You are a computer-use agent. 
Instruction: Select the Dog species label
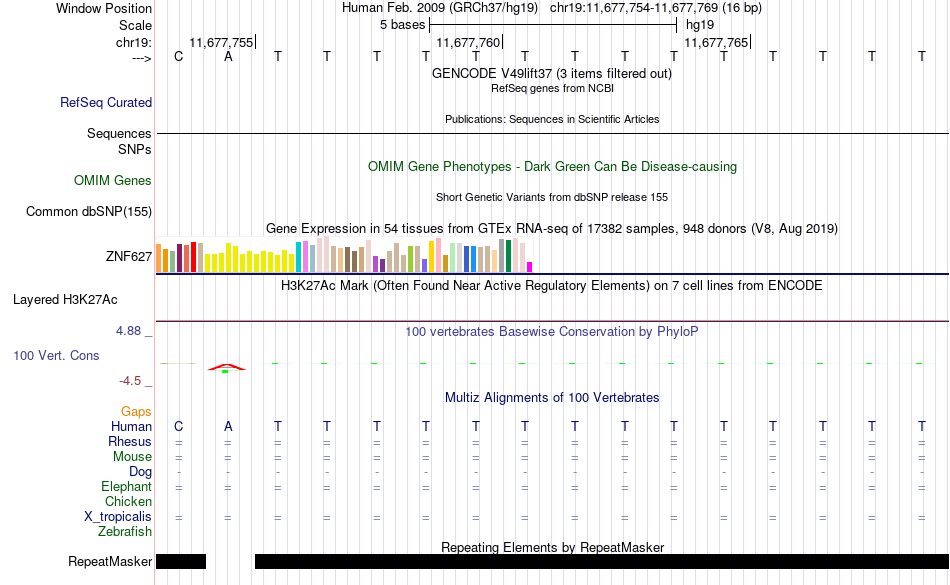pos(140,471)
